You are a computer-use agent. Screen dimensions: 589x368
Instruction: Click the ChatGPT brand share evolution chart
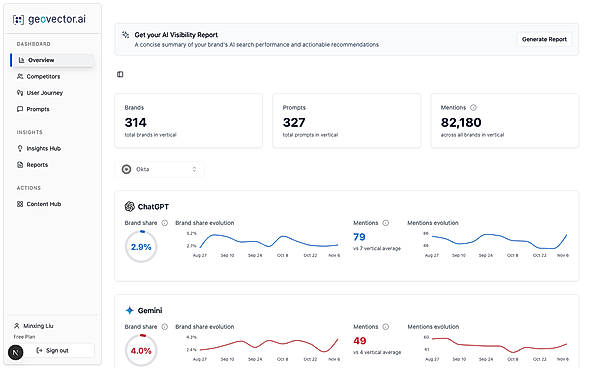[x=263, y=244]
